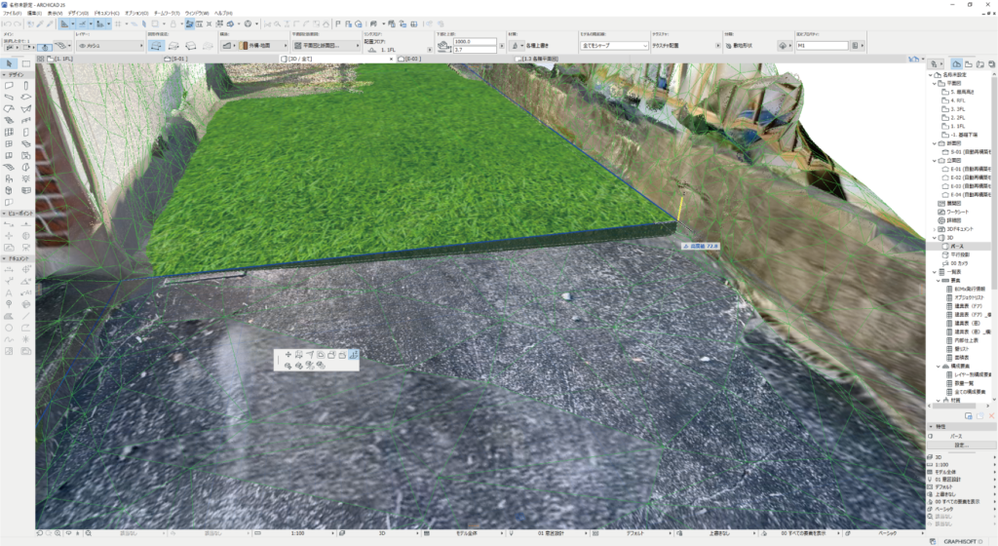Click first mesh geometry method icon
The height and width of the screenshot is (546, 998).
click(x=156, y=46)
